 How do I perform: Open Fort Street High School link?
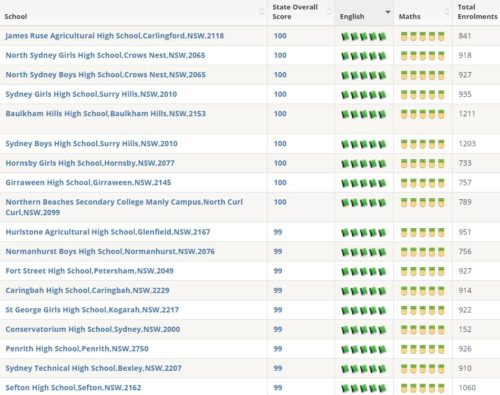tap(89, 271)
